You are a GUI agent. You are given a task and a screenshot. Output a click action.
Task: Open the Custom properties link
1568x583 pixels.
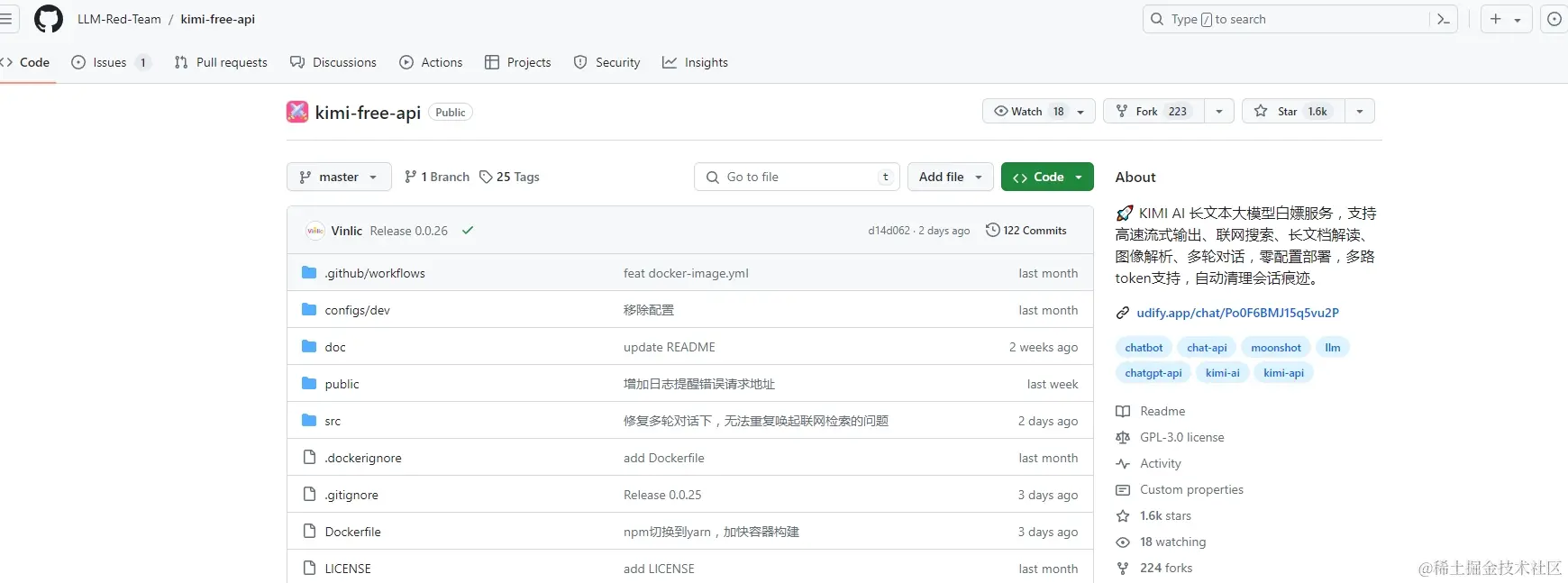click(x=1191, y=489)
